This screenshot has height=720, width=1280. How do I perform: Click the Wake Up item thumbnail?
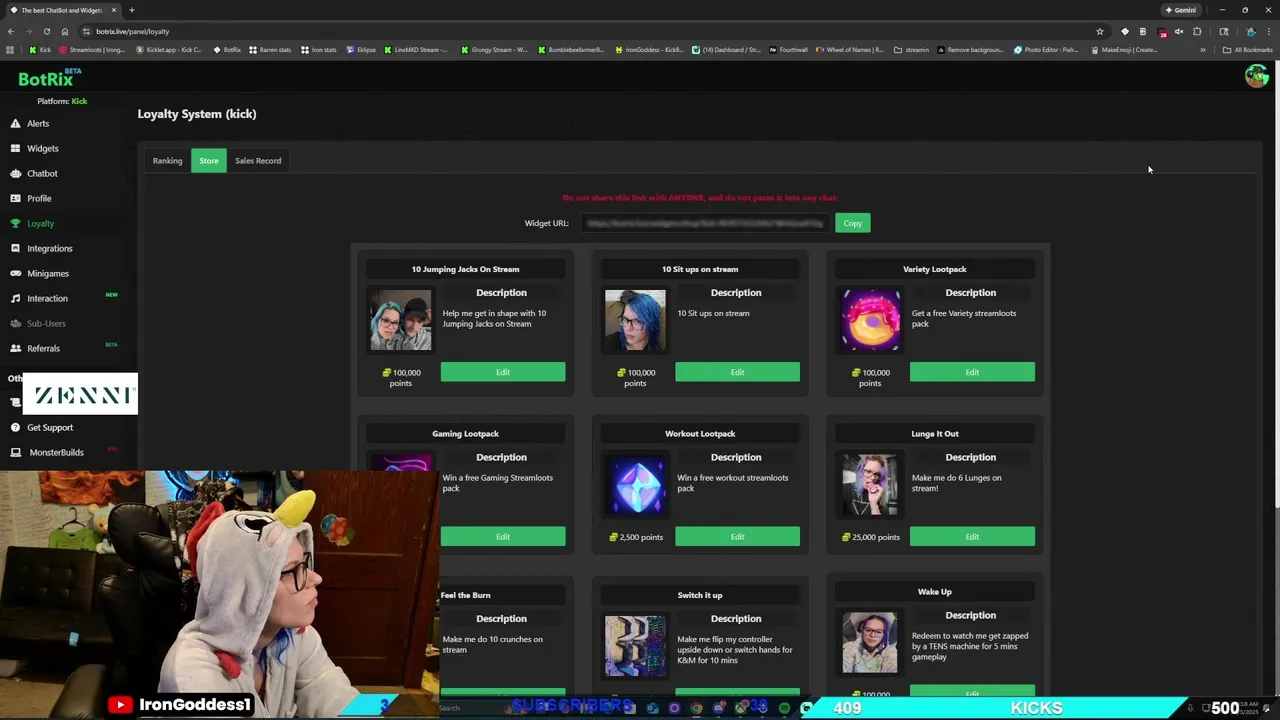[x=870, y=643]
